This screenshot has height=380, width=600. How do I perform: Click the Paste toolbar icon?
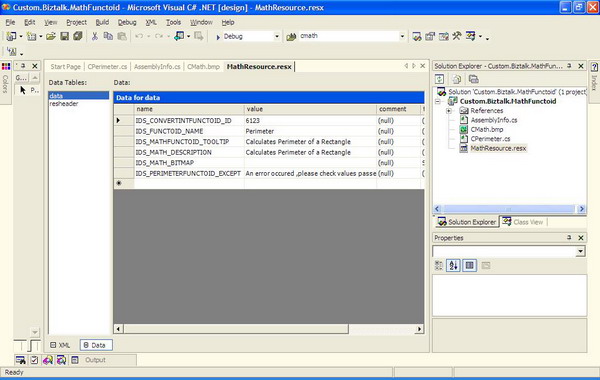tap(122, 36)
